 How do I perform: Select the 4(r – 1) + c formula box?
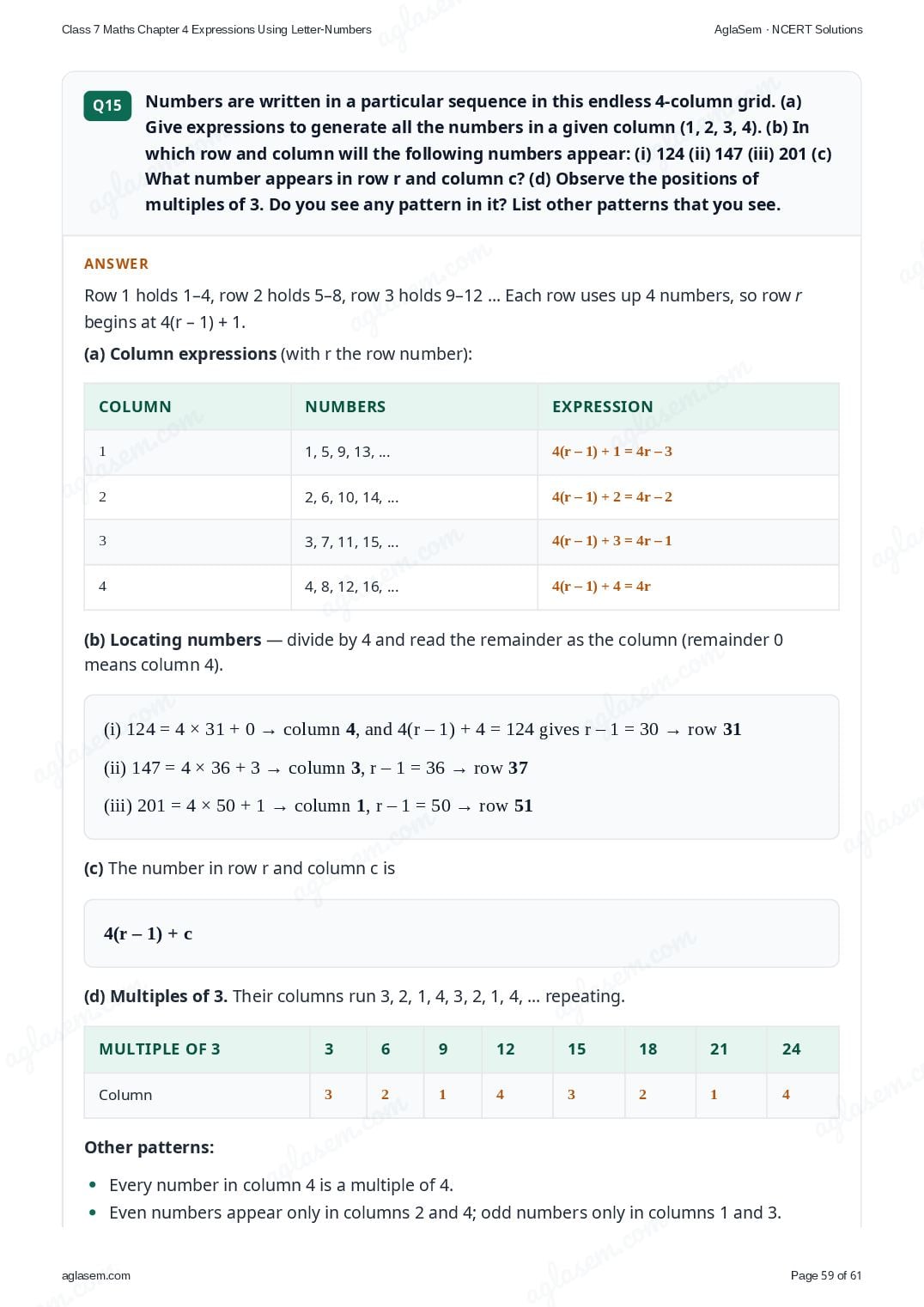461,933
